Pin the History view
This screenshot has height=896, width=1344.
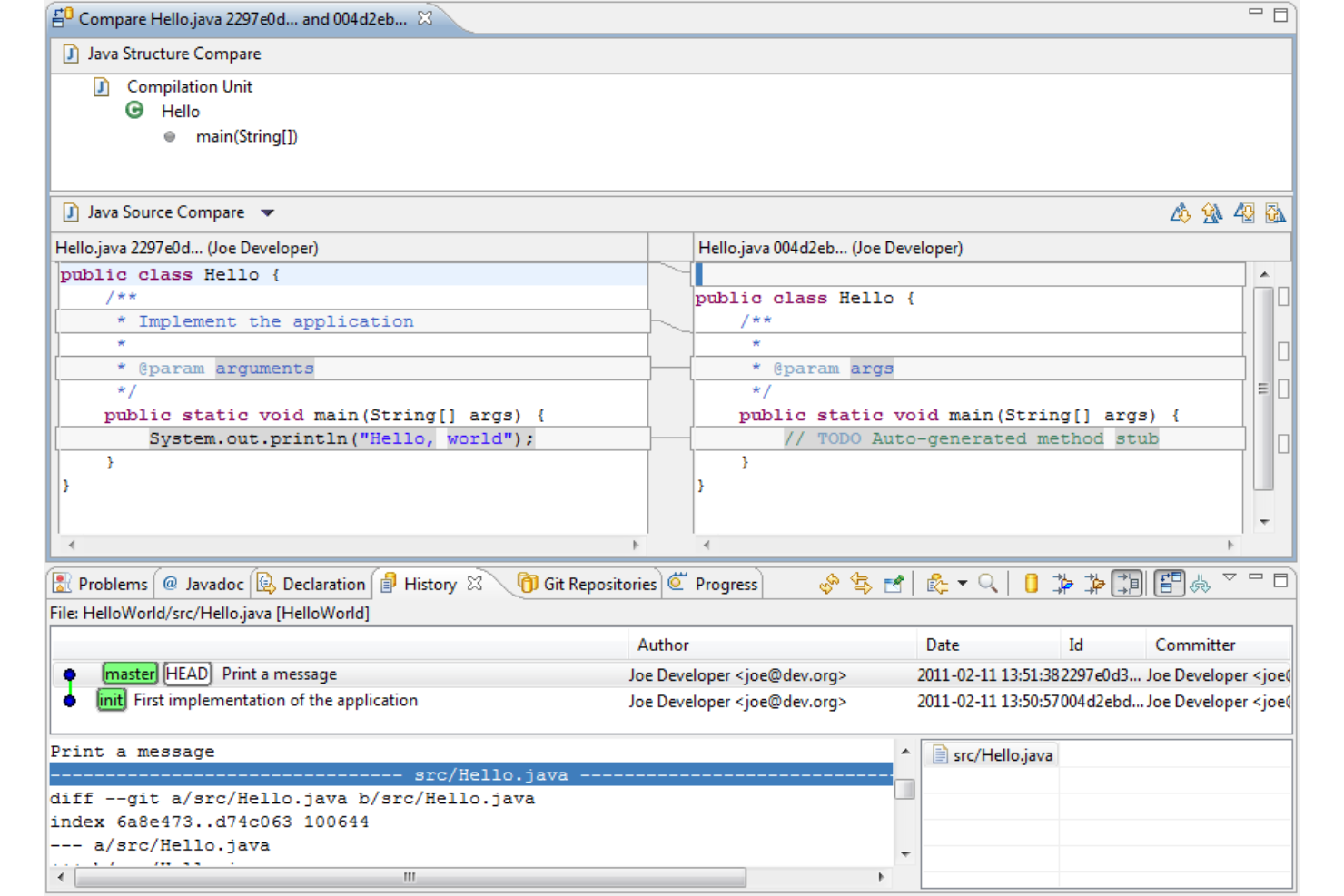click(x=894, y=584)
